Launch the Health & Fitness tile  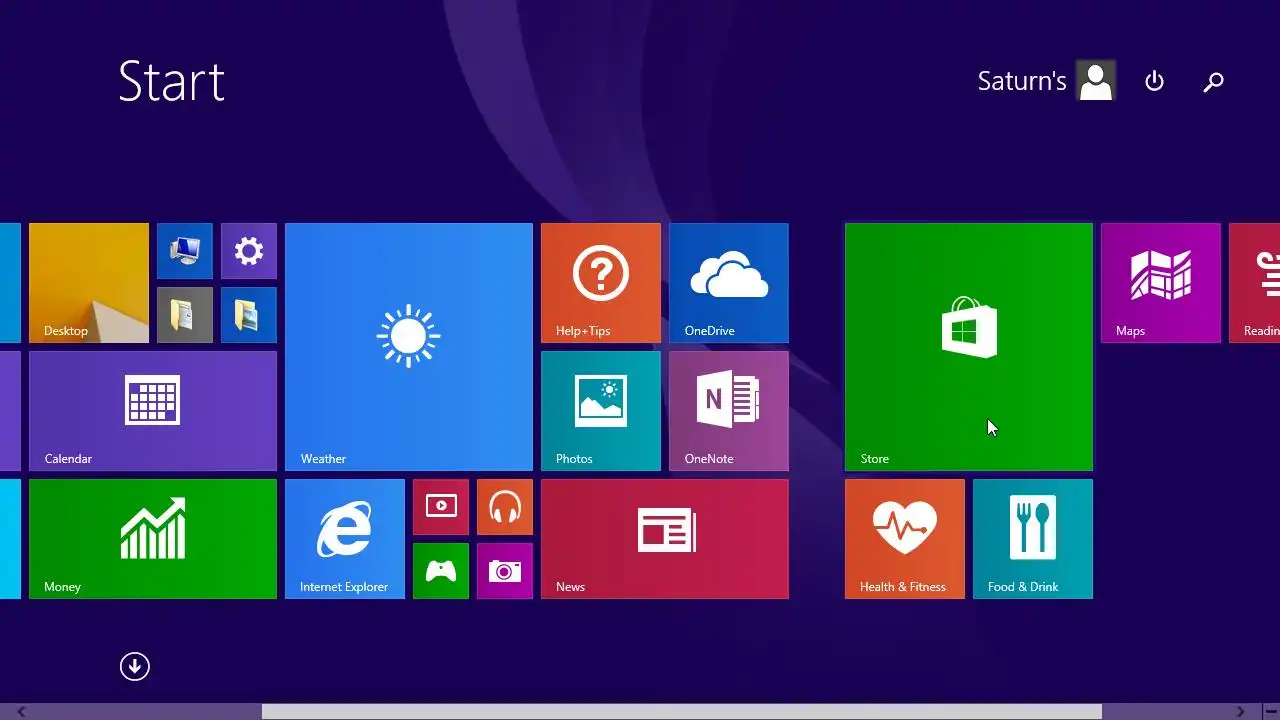click(x=905, y=539)
